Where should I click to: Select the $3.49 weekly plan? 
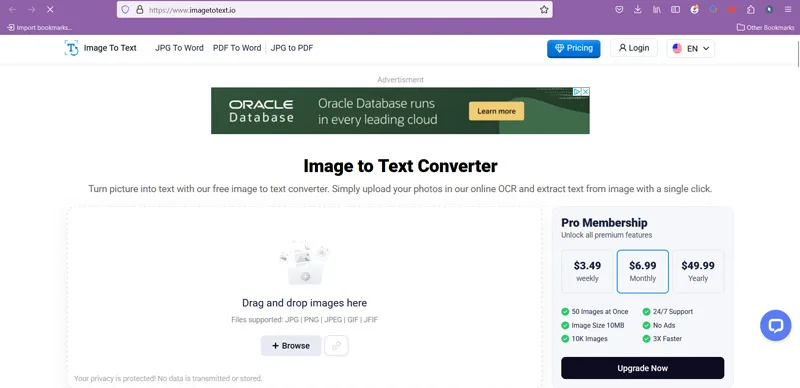click(x=587, y=272)
